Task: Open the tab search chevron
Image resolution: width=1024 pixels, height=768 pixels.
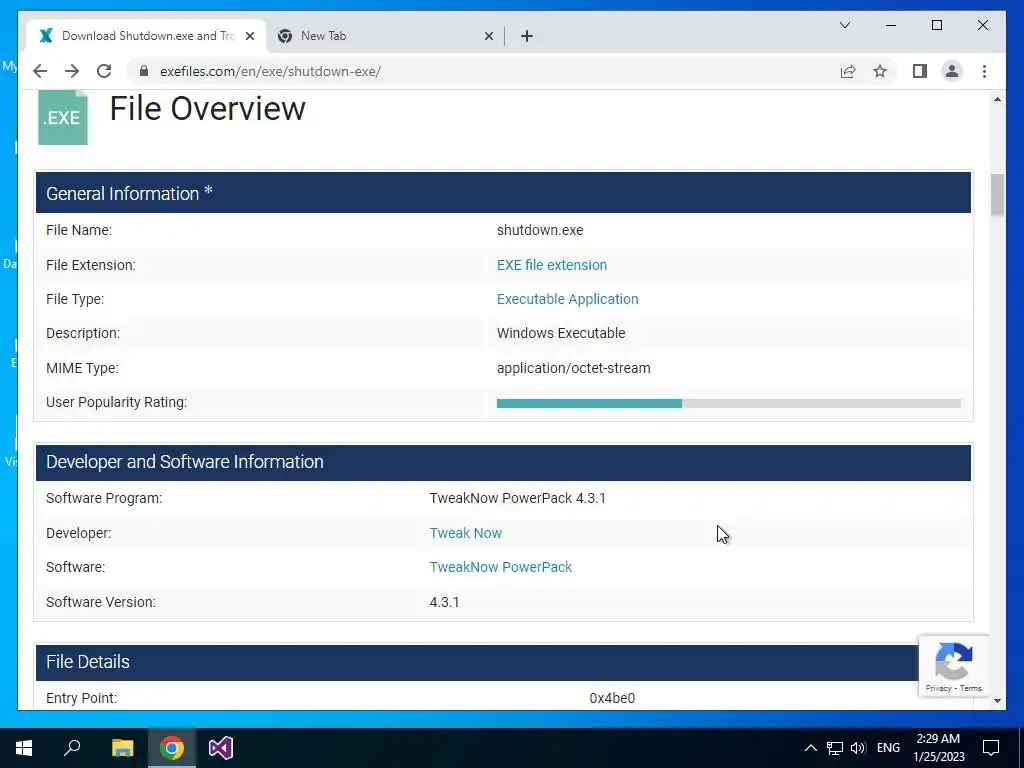Action: click(x=844, y=25)
